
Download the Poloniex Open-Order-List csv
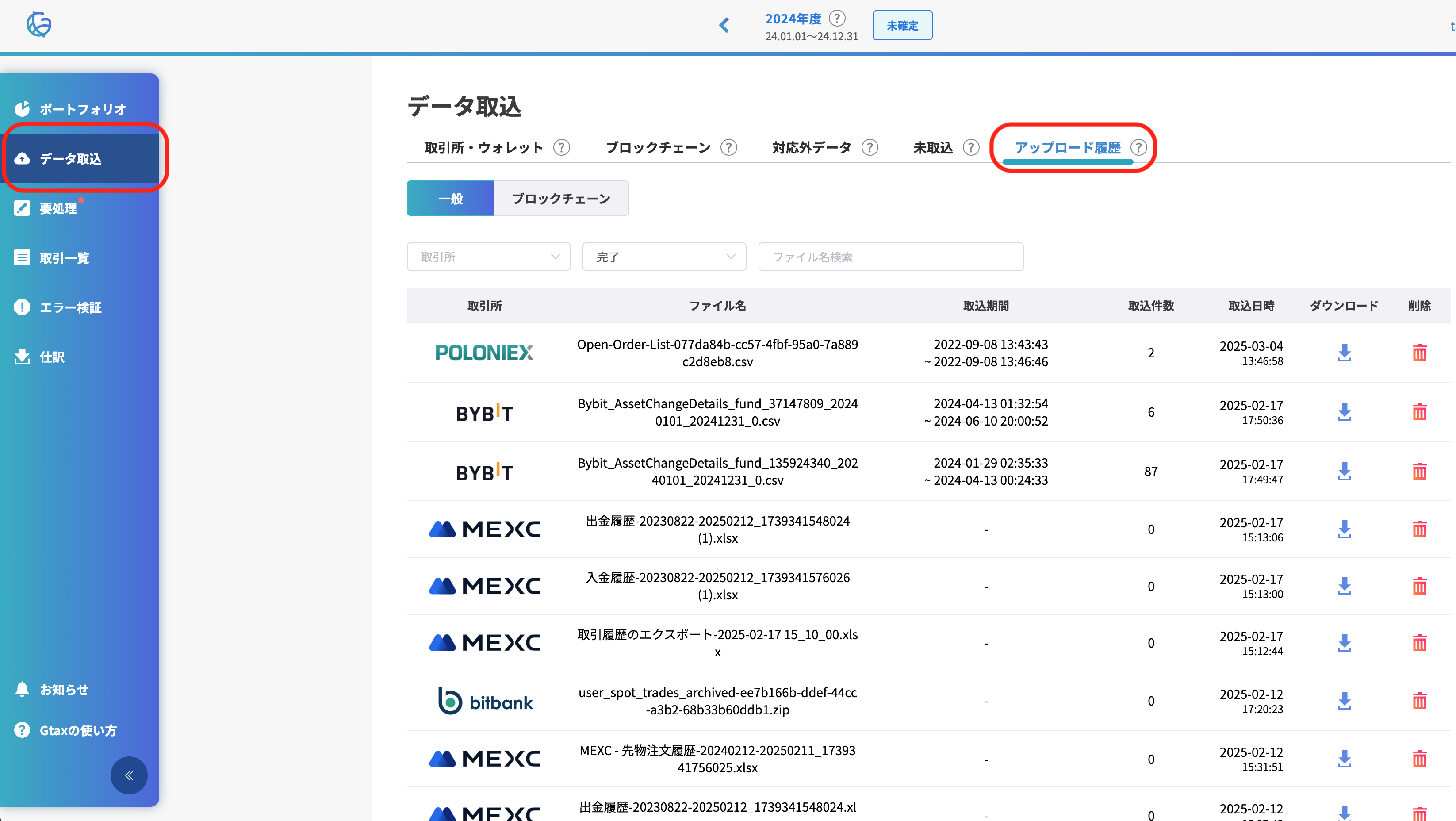coord(1344,353)
